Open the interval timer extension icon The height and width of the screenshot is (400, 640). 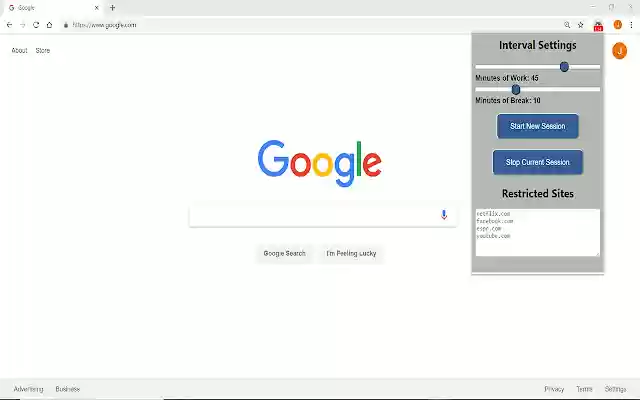coord(598,26)
